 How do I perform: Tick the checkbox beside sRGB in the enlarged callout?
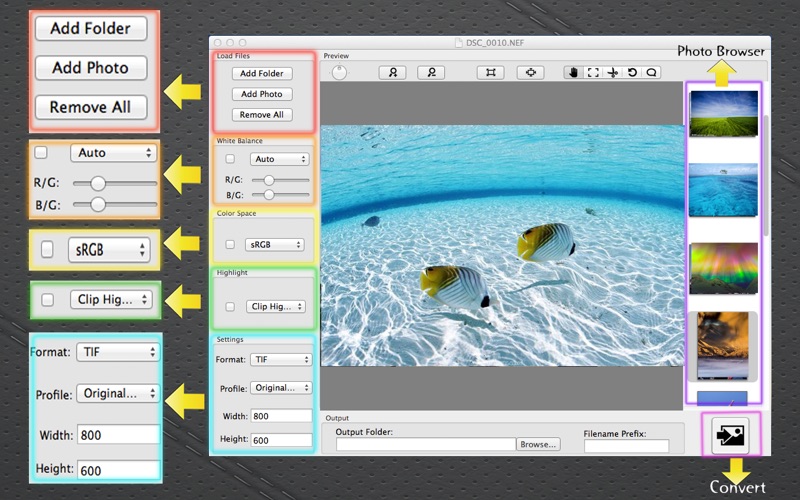47,249
